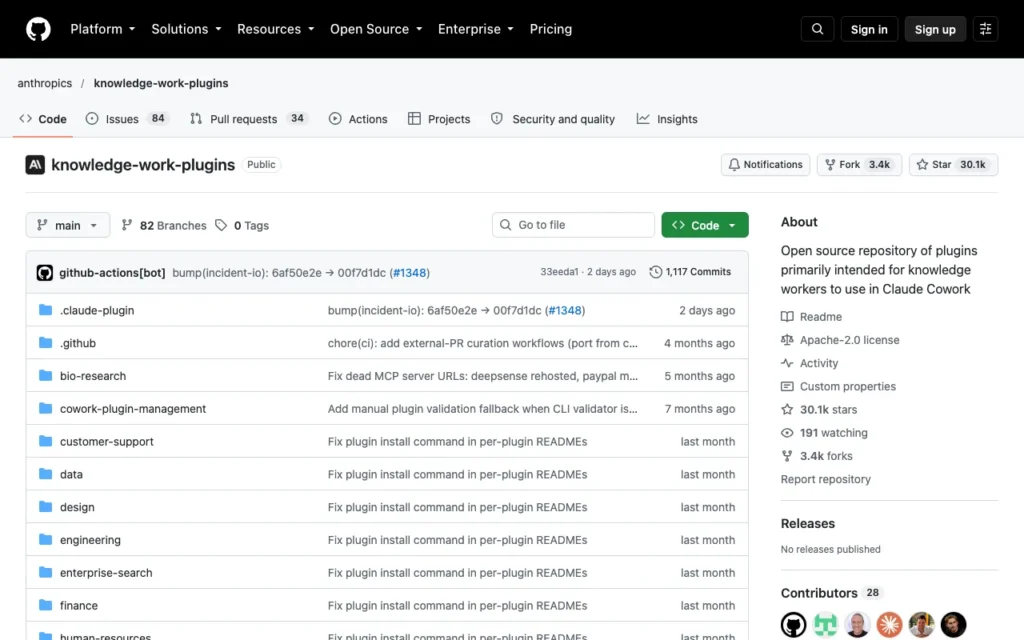This screenshot has height=640, width=1024.
Task: Click the pulse icon beside Activity
Action: pos(787,363)
